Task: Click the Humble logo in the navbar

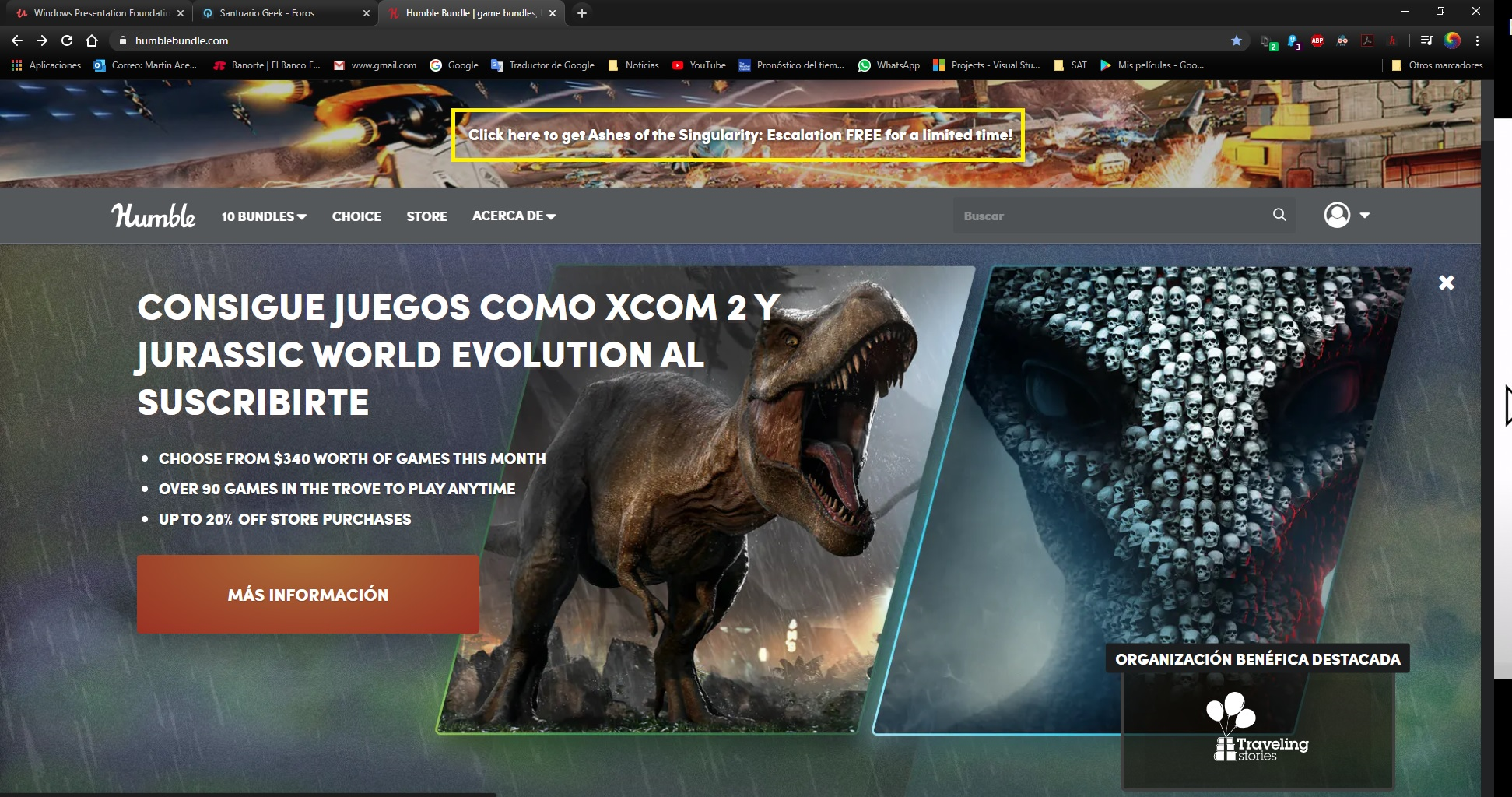Action: pyautogui.click(x=153, y=216)
